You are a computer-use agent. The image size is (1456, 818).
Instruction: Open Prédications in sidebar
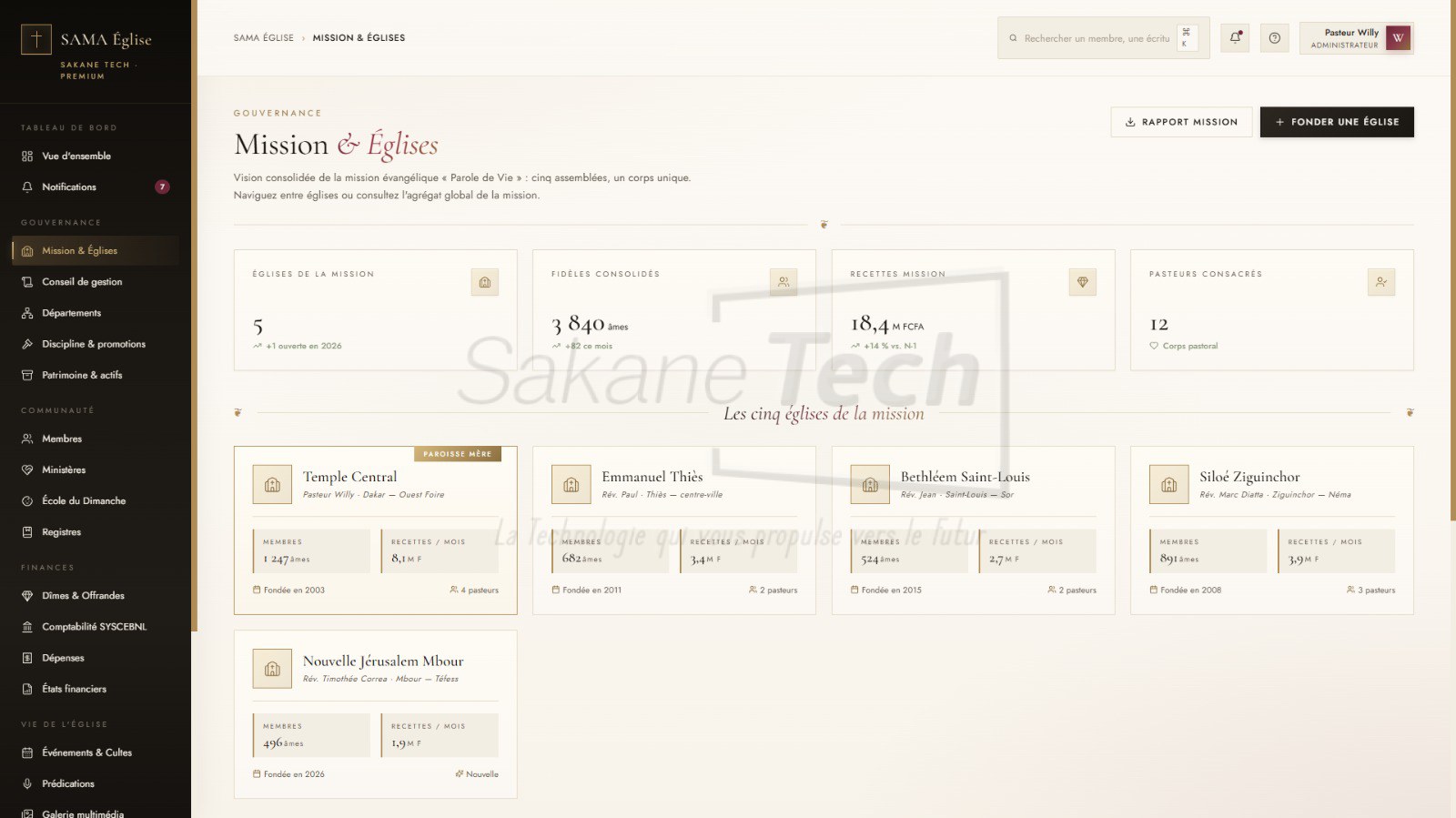click(96, 783)
